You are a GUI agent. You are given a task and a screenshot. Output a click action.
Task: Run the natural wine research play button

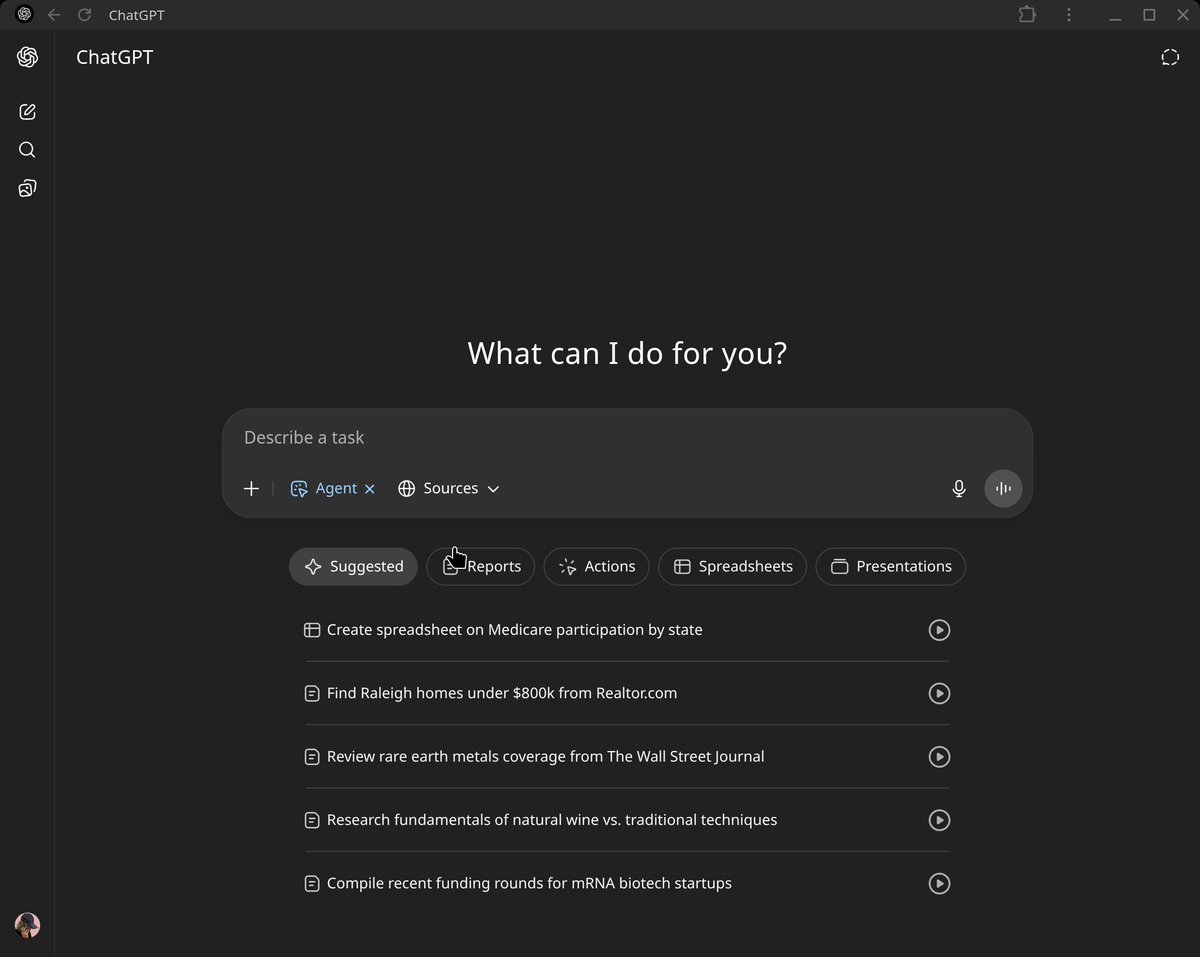pos(939,820)
